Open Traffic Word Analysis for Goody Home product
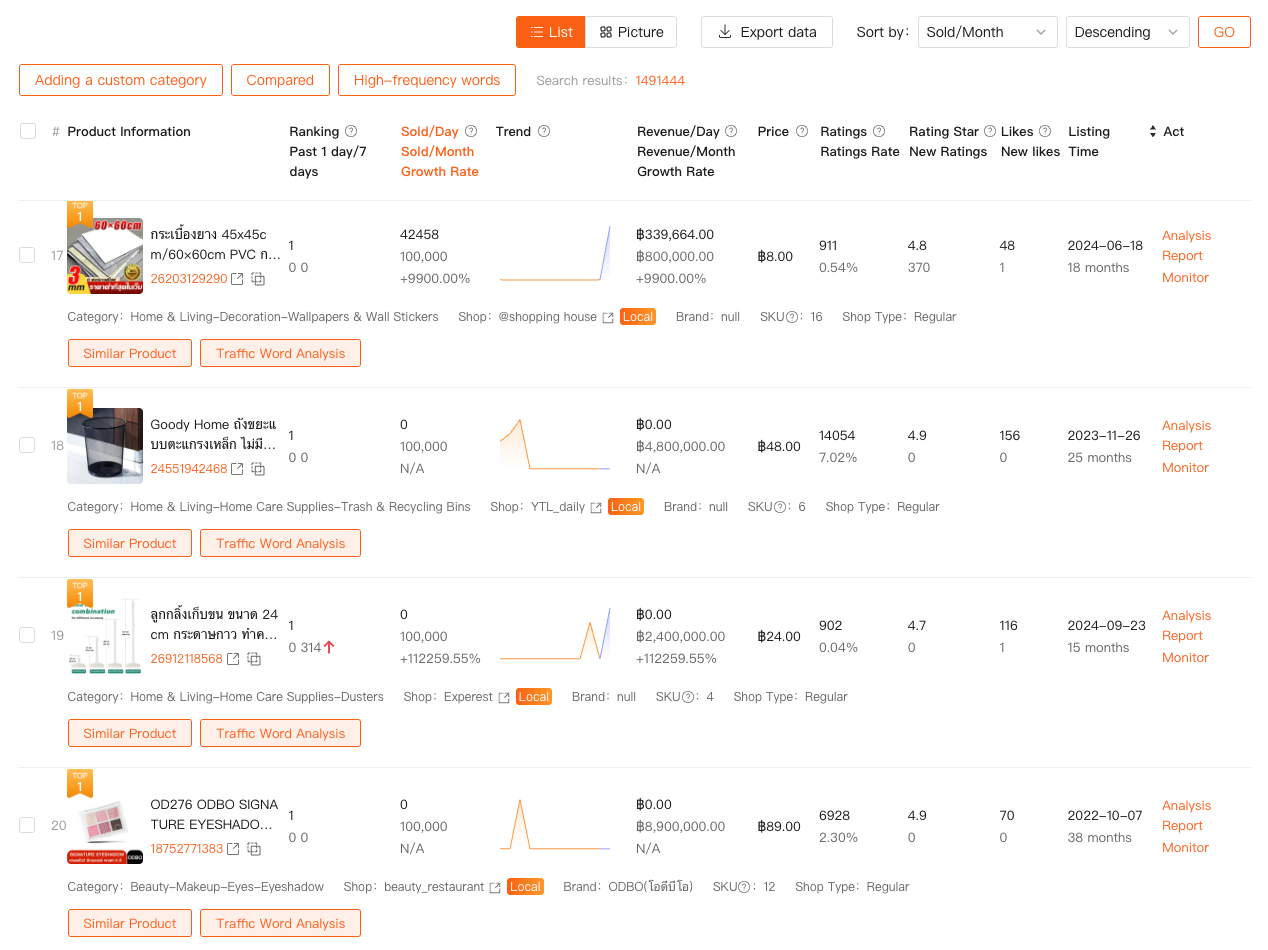Screen dimensions: 1268x950 280,543
